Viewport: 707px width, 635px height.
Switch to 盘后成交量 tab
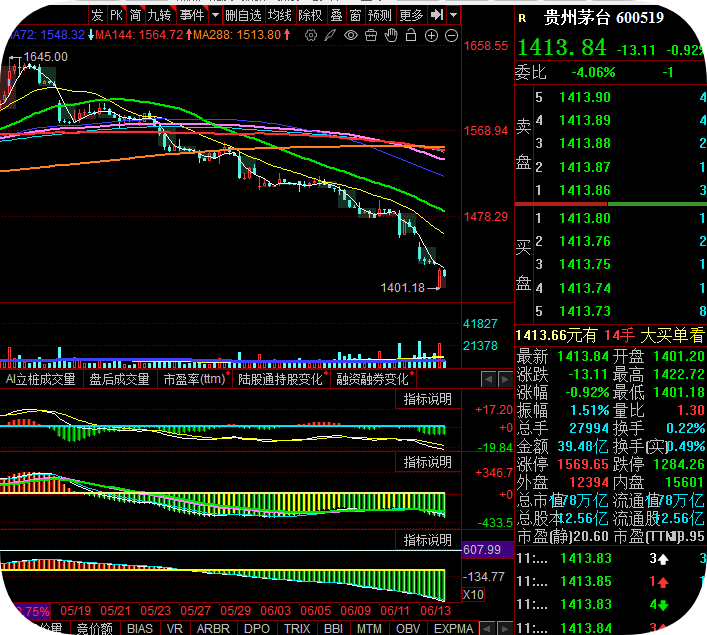coord(119,379)
